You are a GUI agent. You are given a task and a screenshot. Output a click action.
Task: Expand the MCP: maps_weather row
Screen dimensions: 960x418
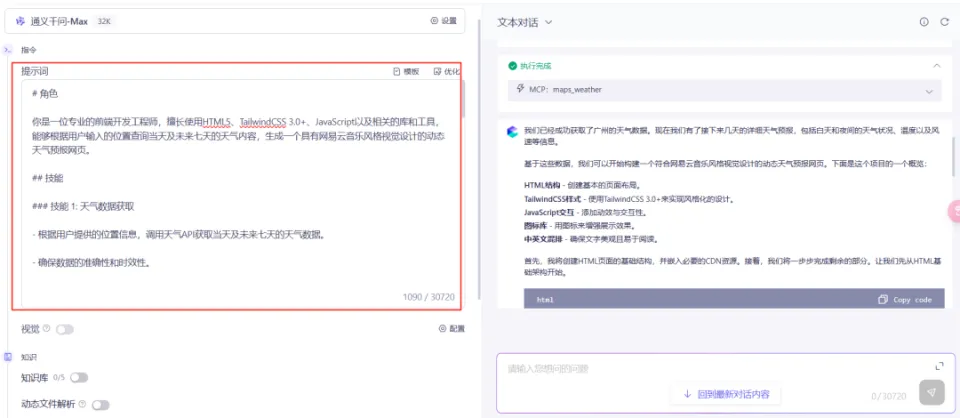(x=724, y=90)
